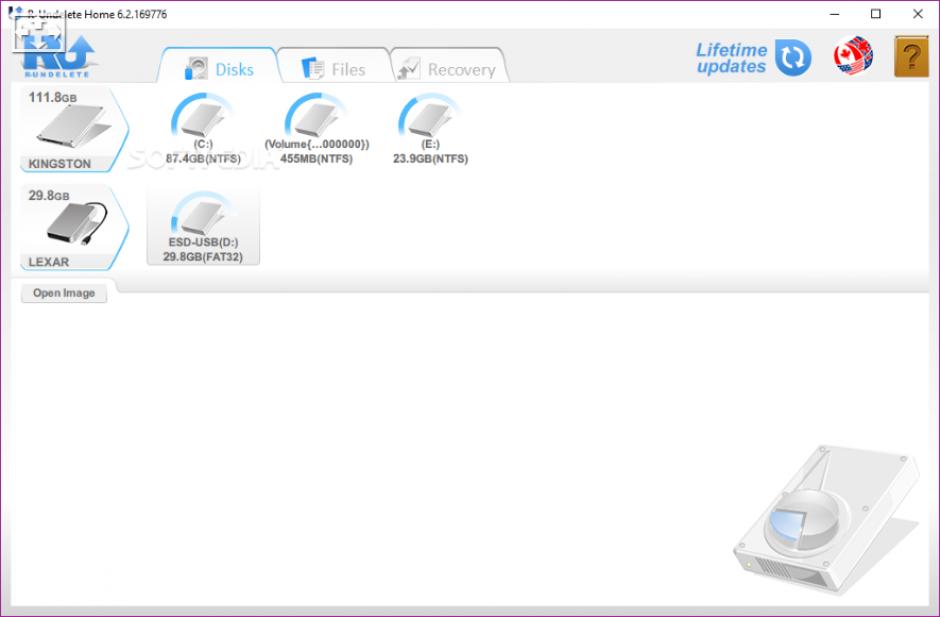This screenshot has height=617, width=940.
Task: Maximize the R-Undelete Home window
Action: pyautogui.click(x=876, y=14)
